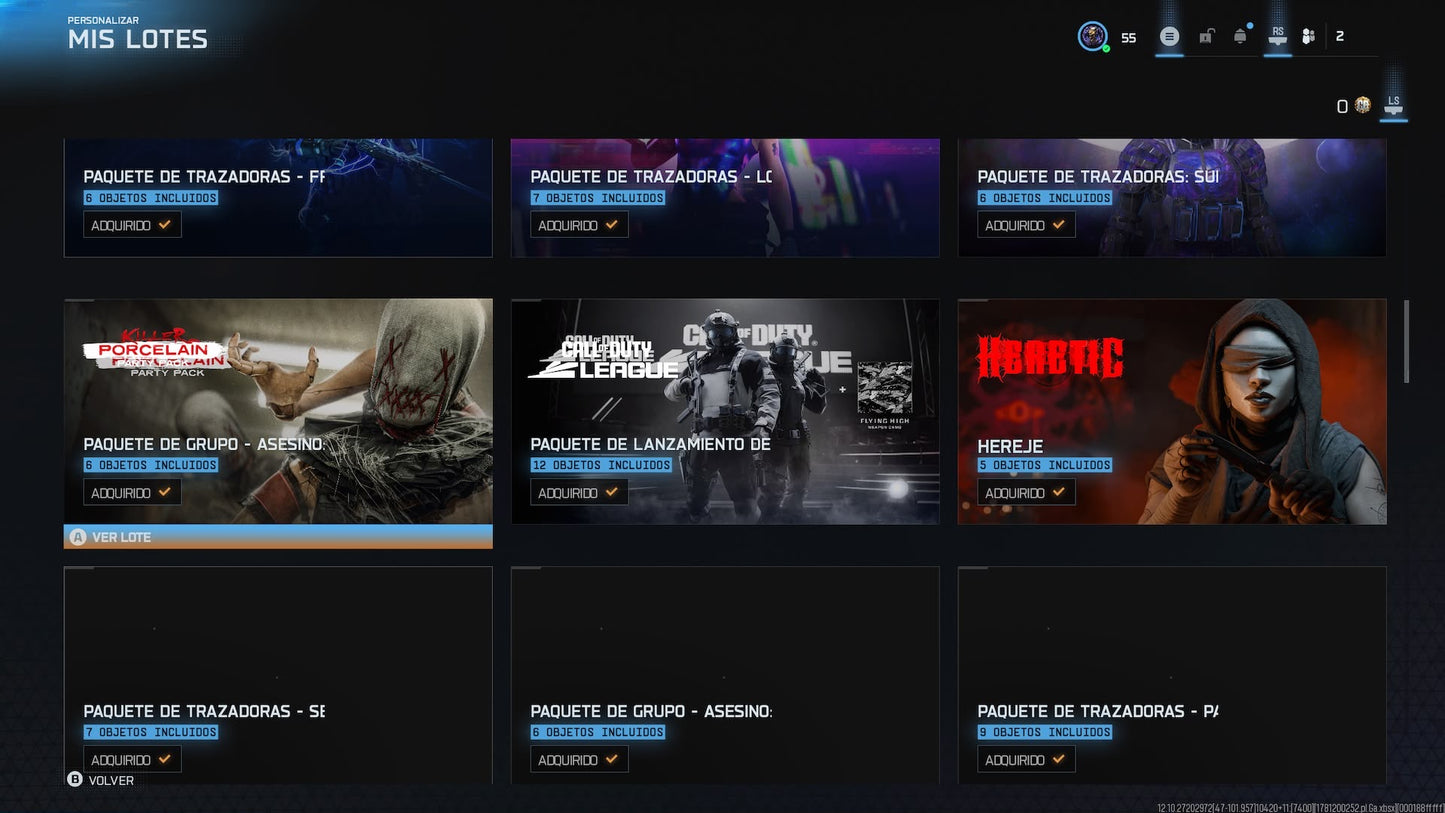
Task: Click 6 Objetos Incluidos under Trazadoras: SUI
Action: click(x=1045, y=198)
